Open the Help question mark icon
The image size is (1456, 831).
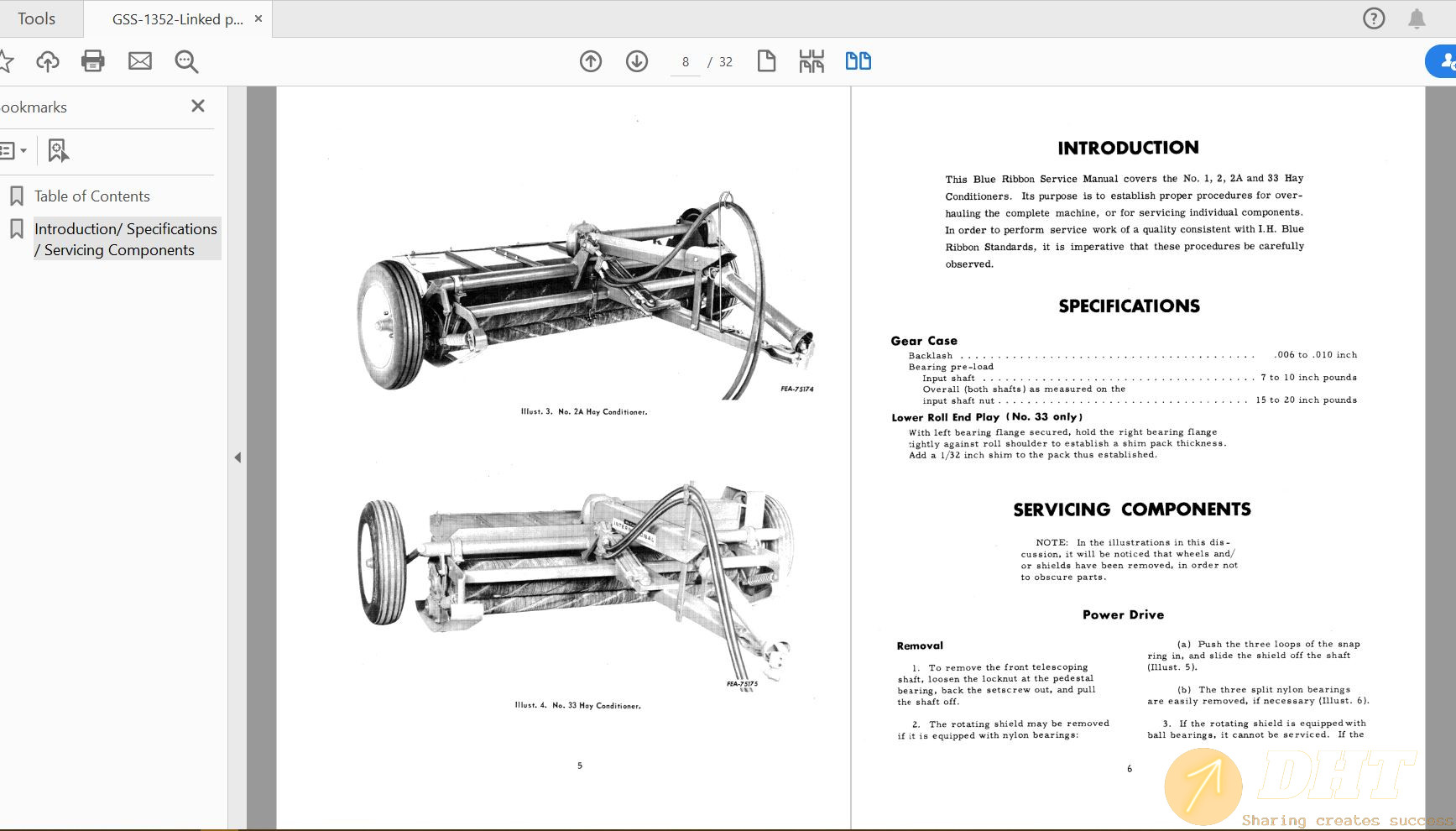coord(1374,18)
